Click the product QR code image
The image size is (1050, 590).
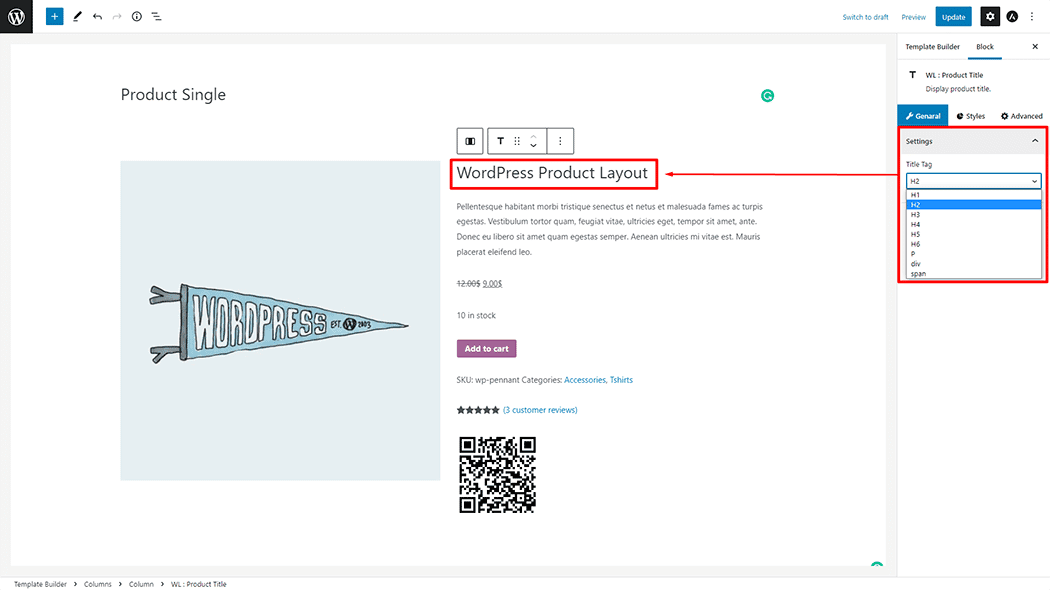[x=497, y=475]
